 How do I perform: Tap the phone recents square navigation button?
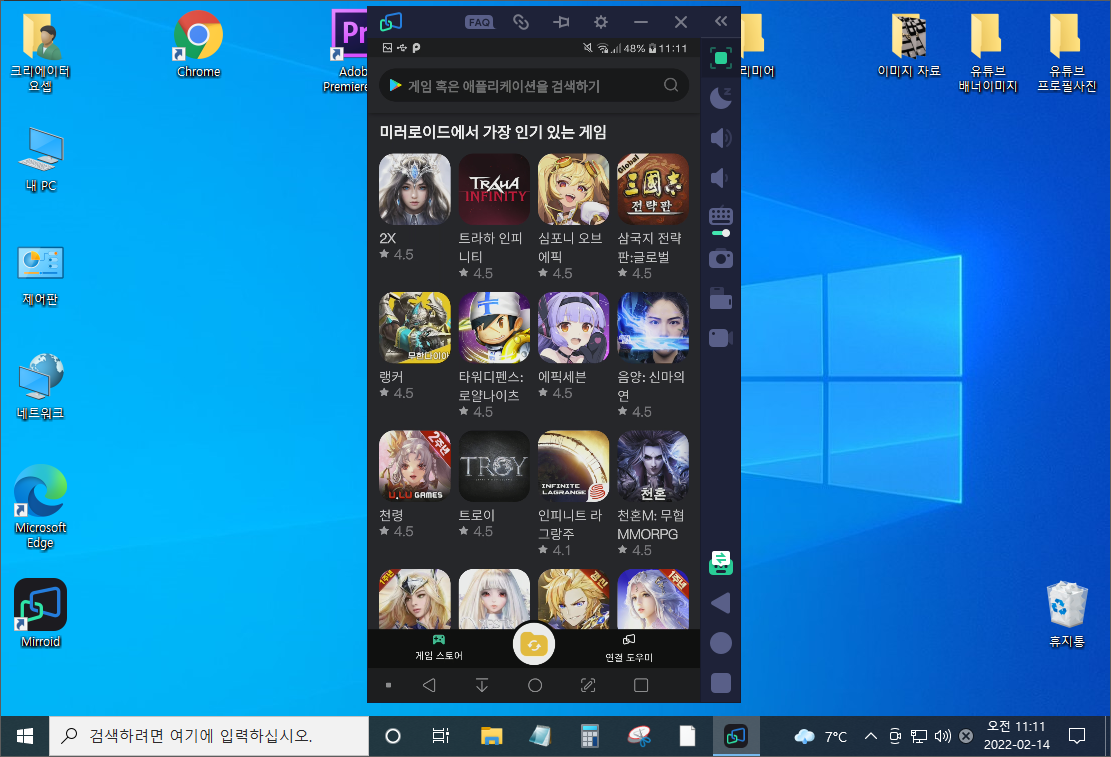[641, 685]
